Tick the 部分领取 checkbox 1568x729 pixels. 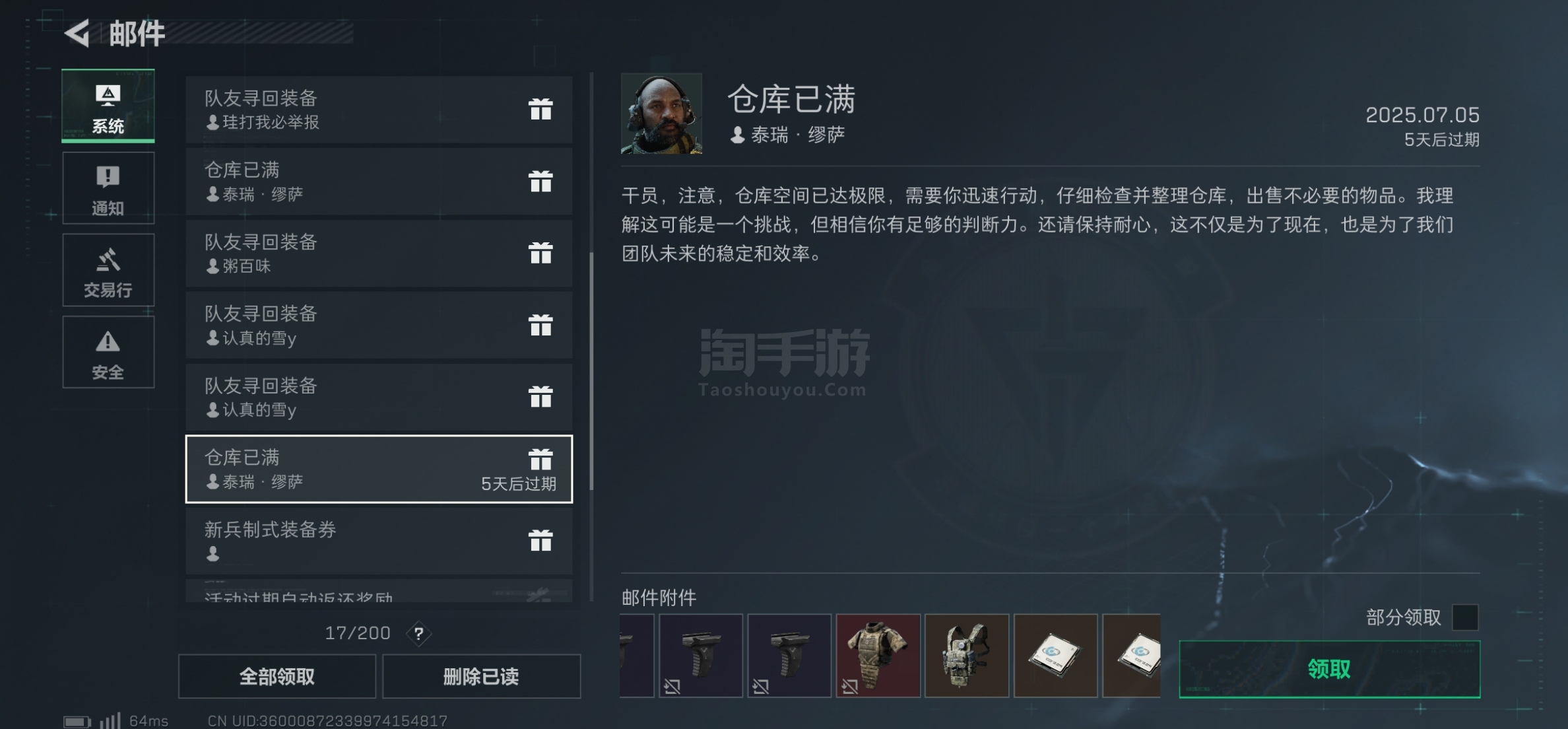tap(1465, 617)
